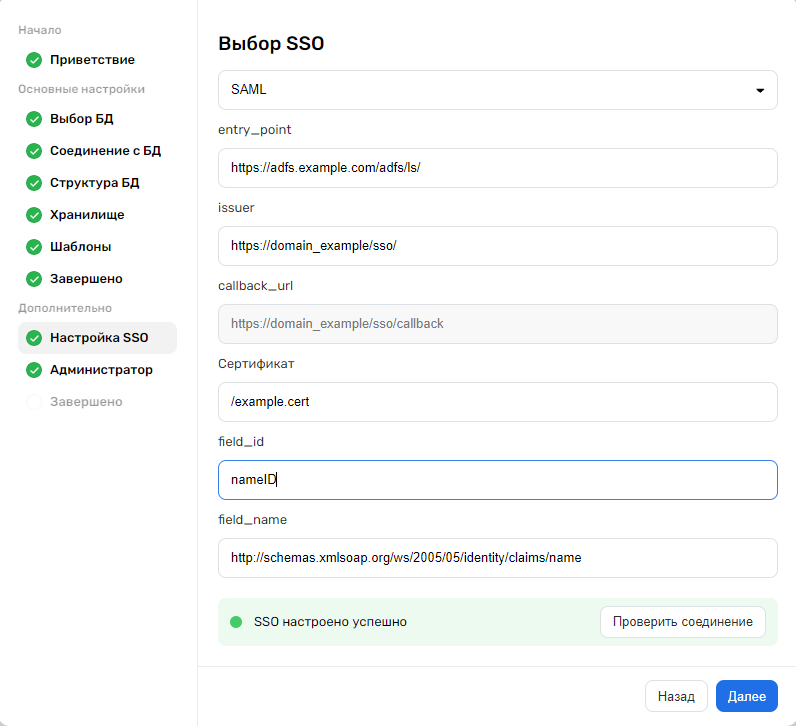
Task: Click into the issuer input field
Action: (x=498, y=246)
